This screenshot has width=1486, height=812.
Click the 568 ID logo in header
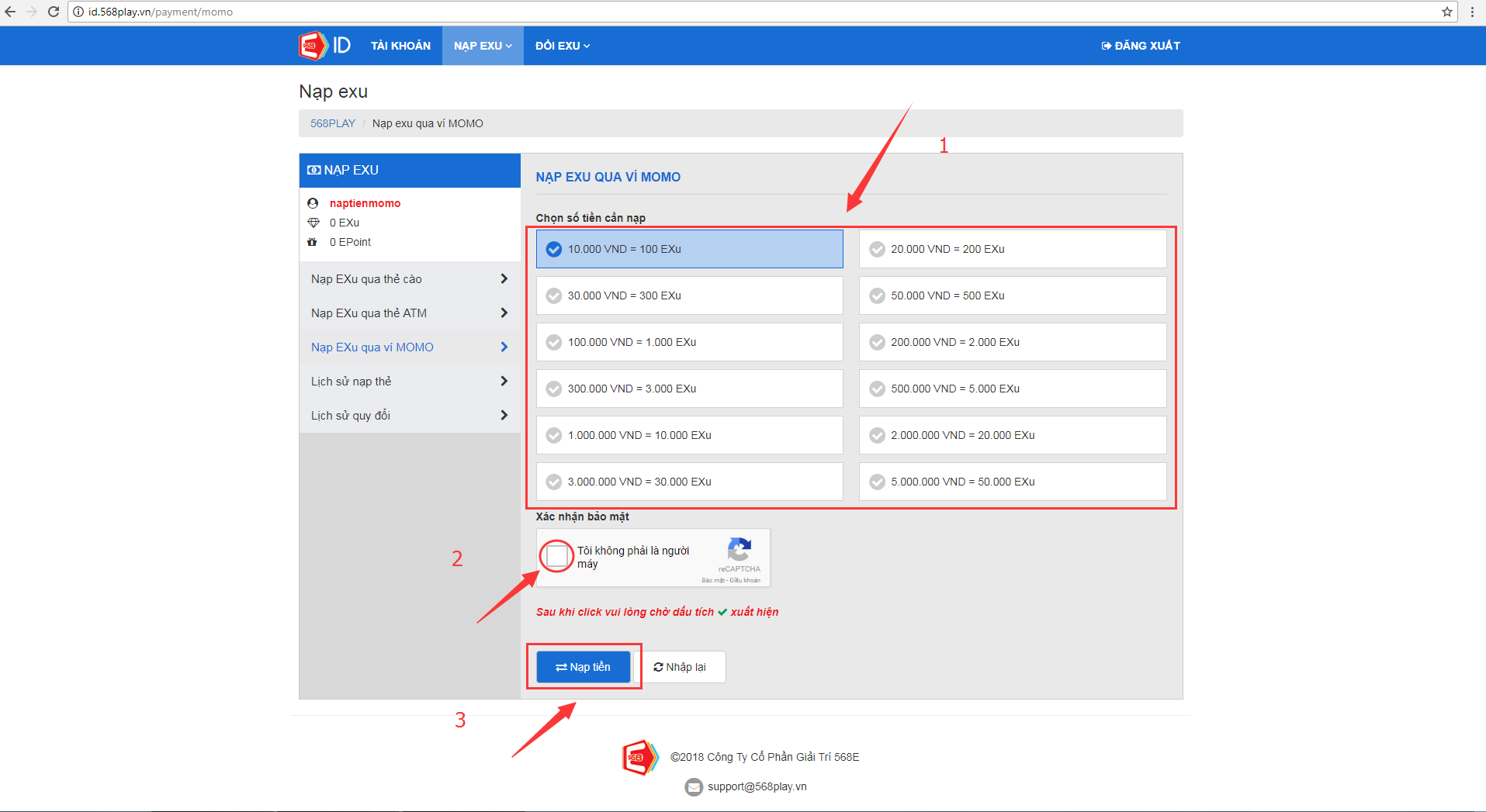coord(324,46)
